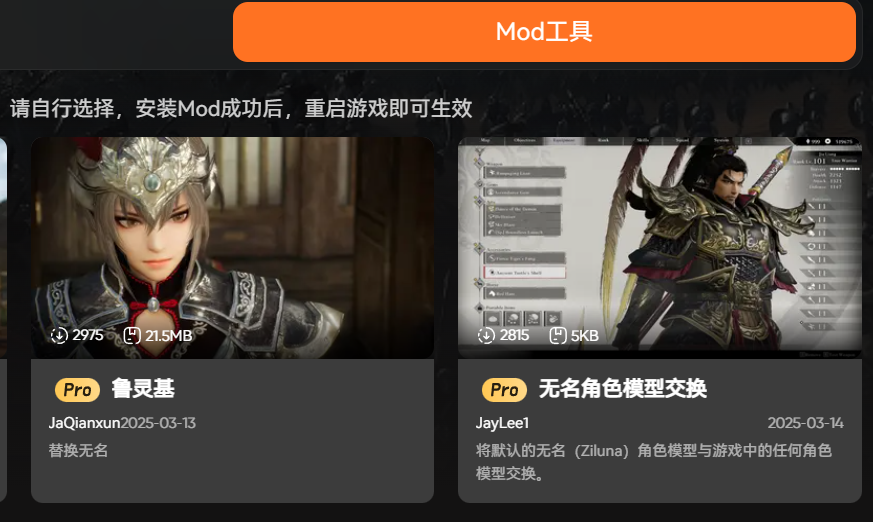The height and width of the screenshot is (522, 873).
Task: Click the 请自行选择 instruction text
Action: pos(241,108)
